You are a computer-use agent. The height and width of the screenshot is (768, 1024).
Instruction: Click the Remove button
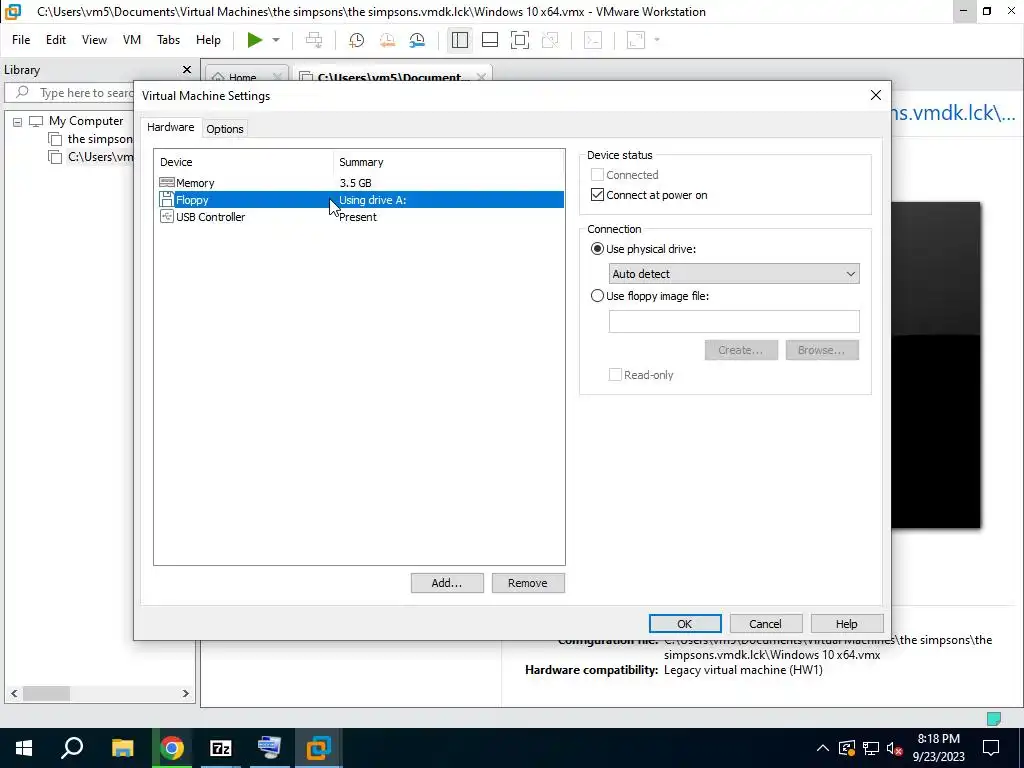528,583
